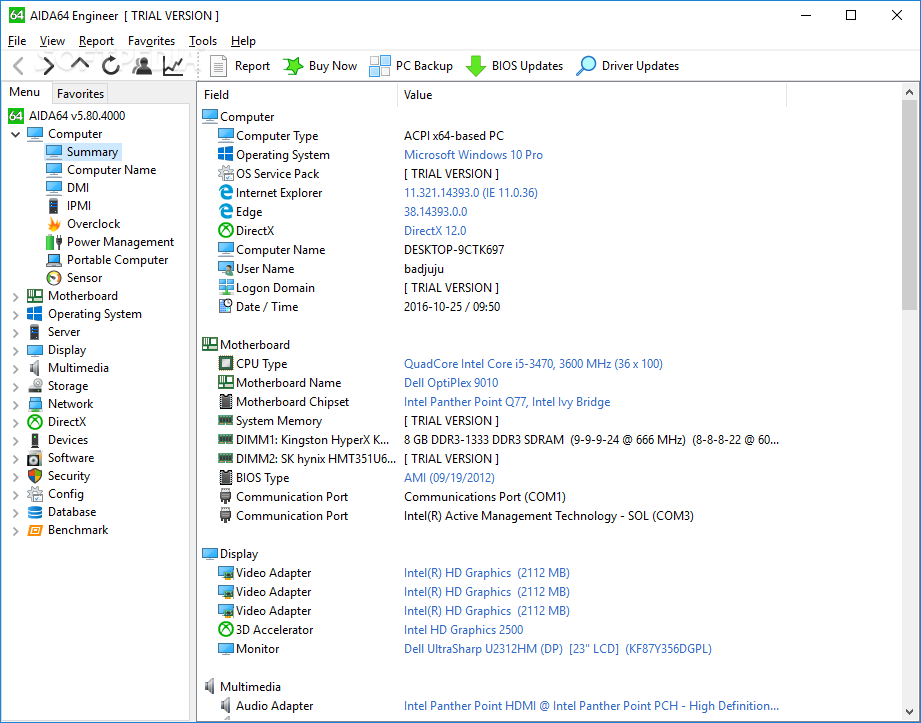Select the Portable Computer laptop icon
Viewport: 921px width, 723px height.
54,260
